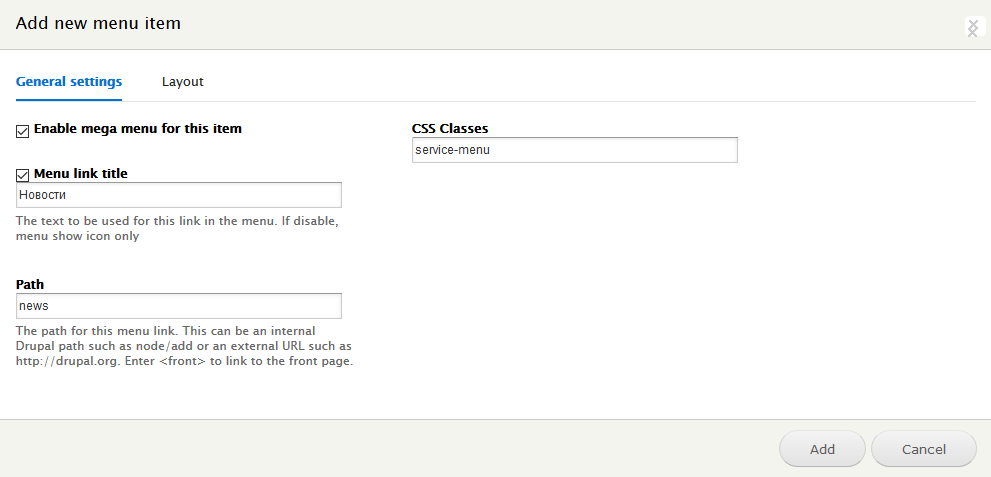Cancel adding the menu item

pyautogui.click(x=924, y=449)
